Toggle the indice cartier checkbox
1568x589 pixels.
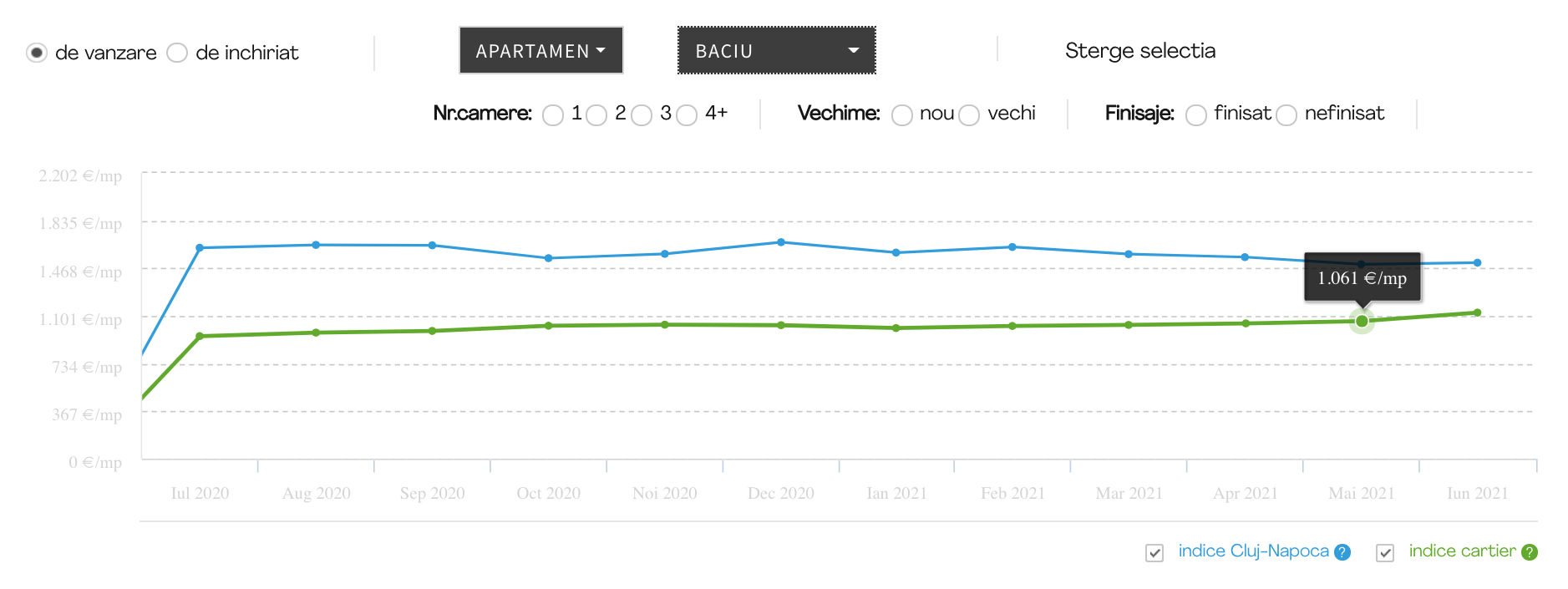click(x=1385, y=553)
